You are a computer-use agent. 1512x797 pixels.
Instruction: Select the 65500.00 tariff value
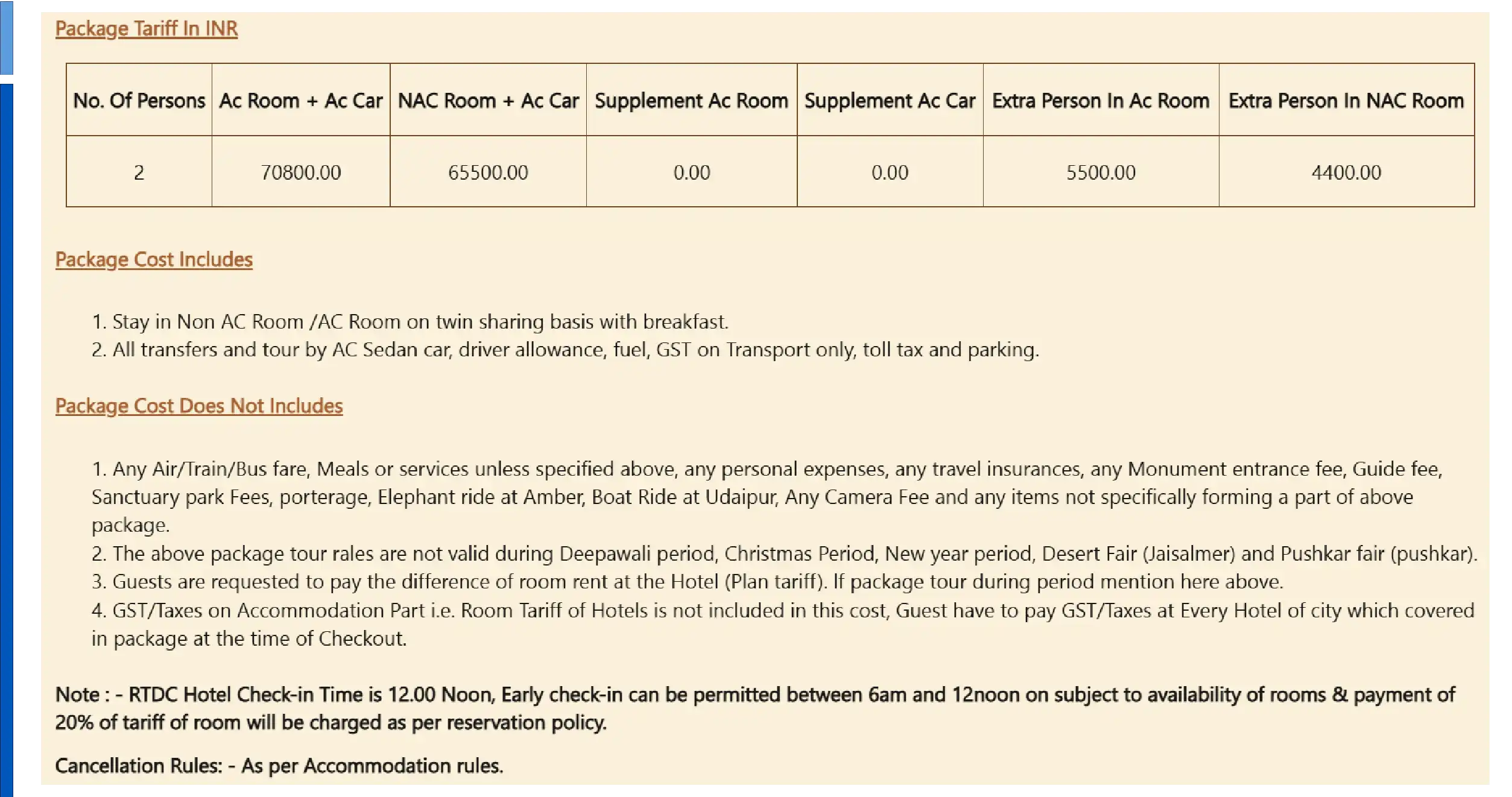click(x=488, y=172)
